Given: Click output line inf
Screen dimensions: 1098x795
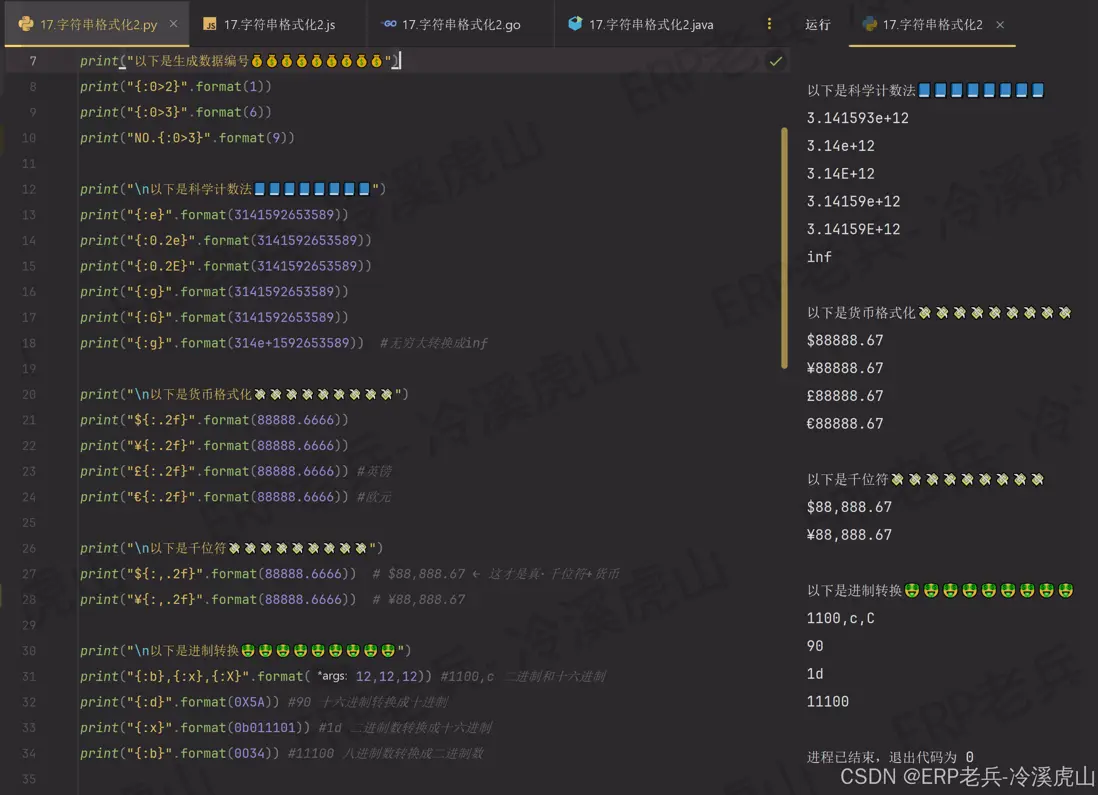Looking at the screenshot, I should coord(819,257).
